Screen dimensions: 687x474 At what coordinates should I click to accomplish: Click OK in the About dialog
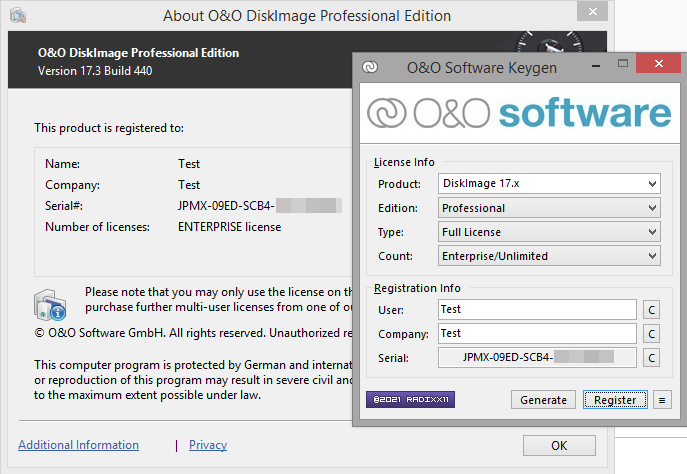559,446
